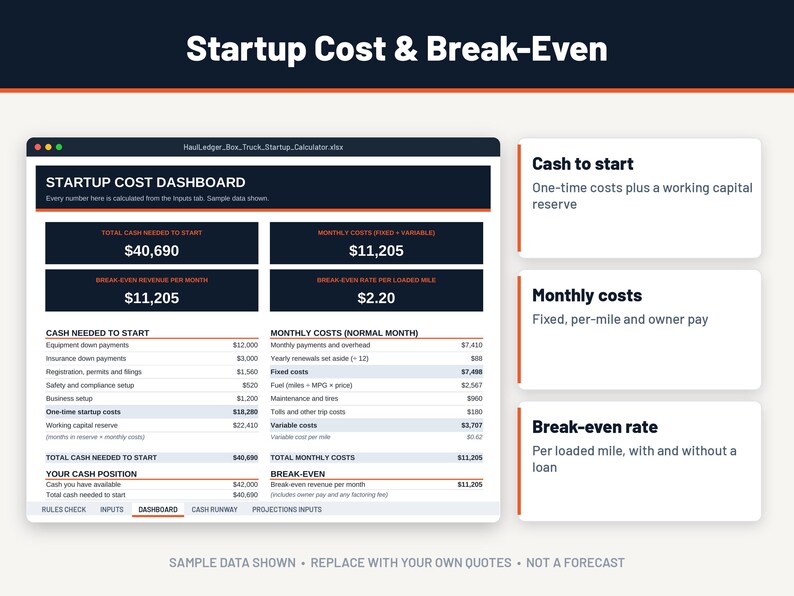Image resolution: width=794 pixels, height=596 pixels.
Task: Open the Cash Runway tab
Action: point(214,509)
